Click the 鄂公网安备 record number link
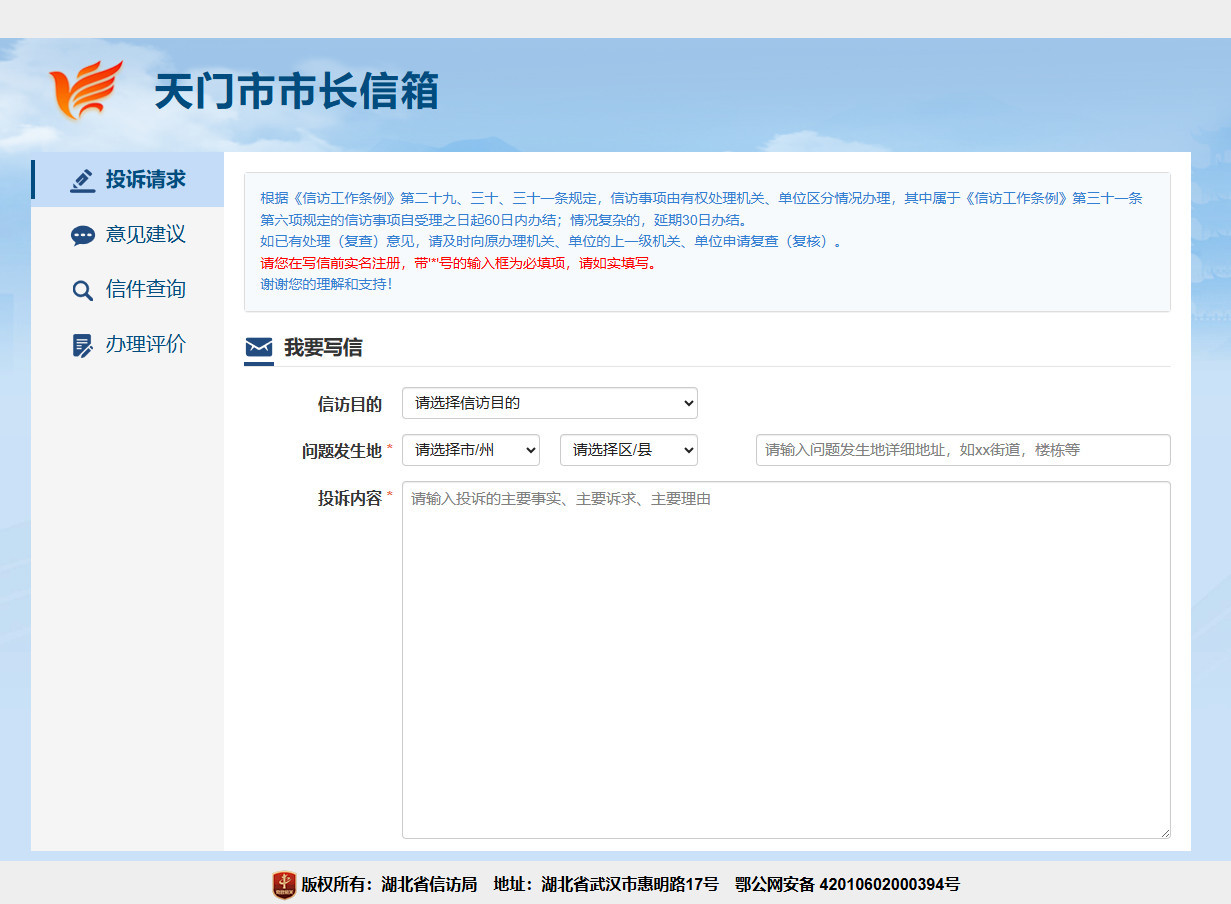This screenshot has width=1231, height=904. (x=847, y=884)
